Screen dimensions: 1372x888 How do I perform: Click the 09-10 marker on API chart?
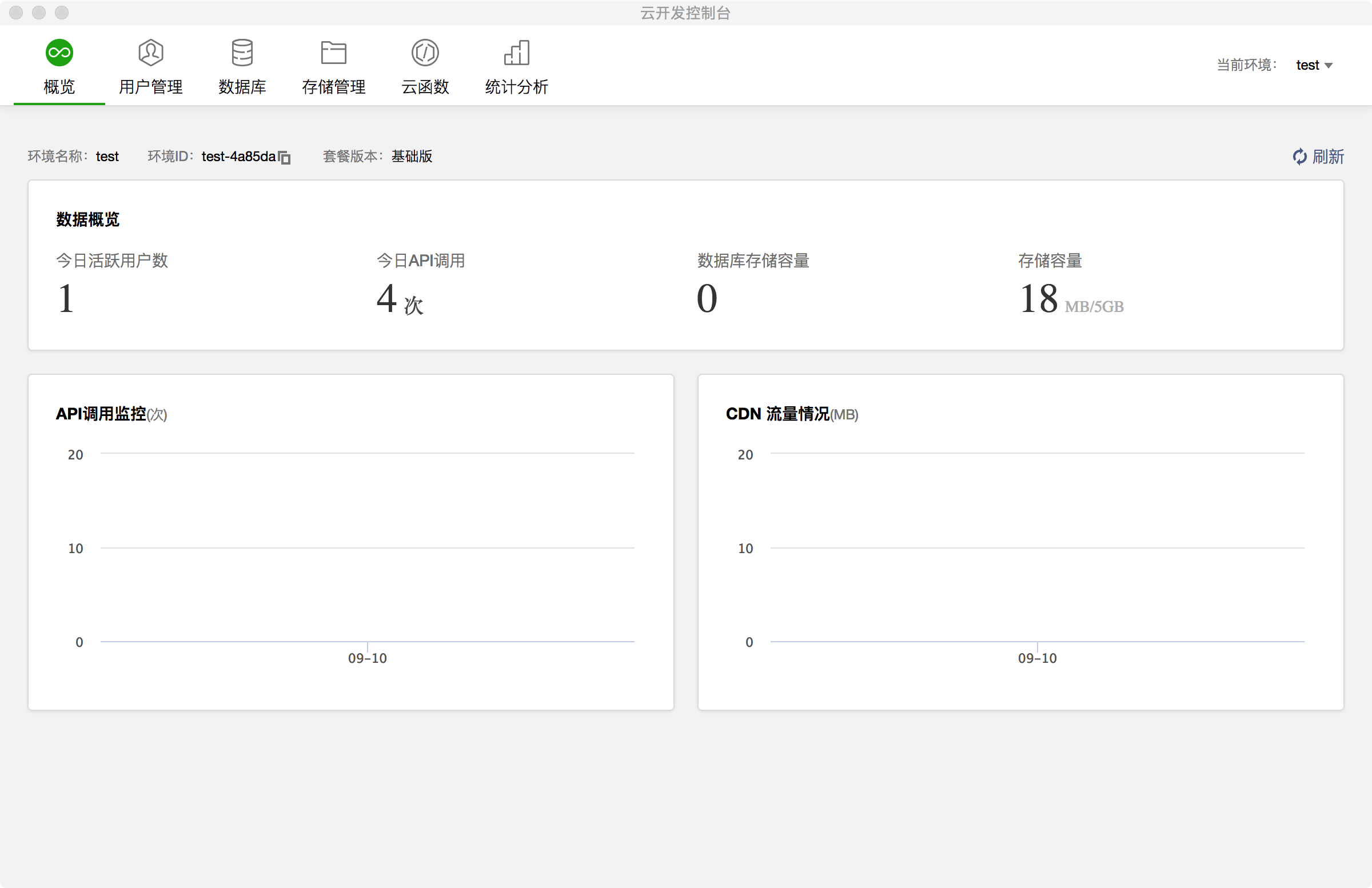367,658
